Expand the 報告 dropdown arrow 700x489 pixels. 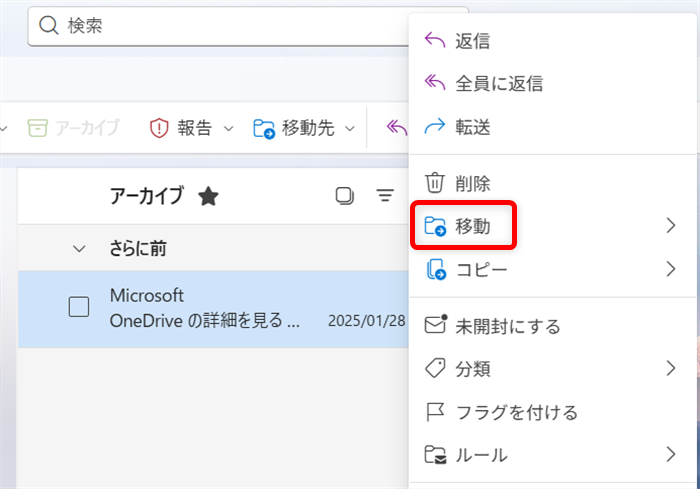[228, 128]
